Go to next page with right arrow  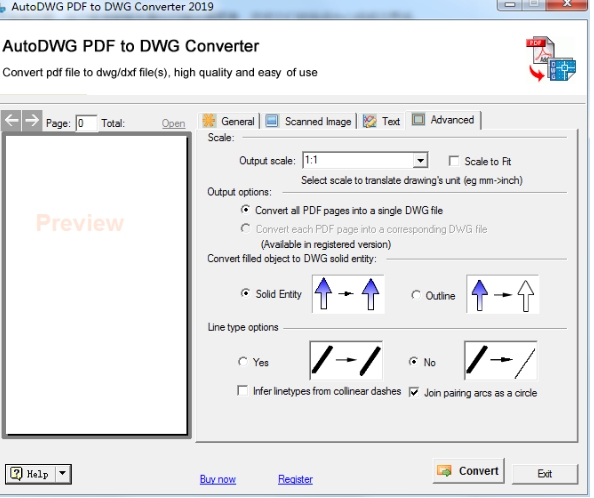point(32,121)
